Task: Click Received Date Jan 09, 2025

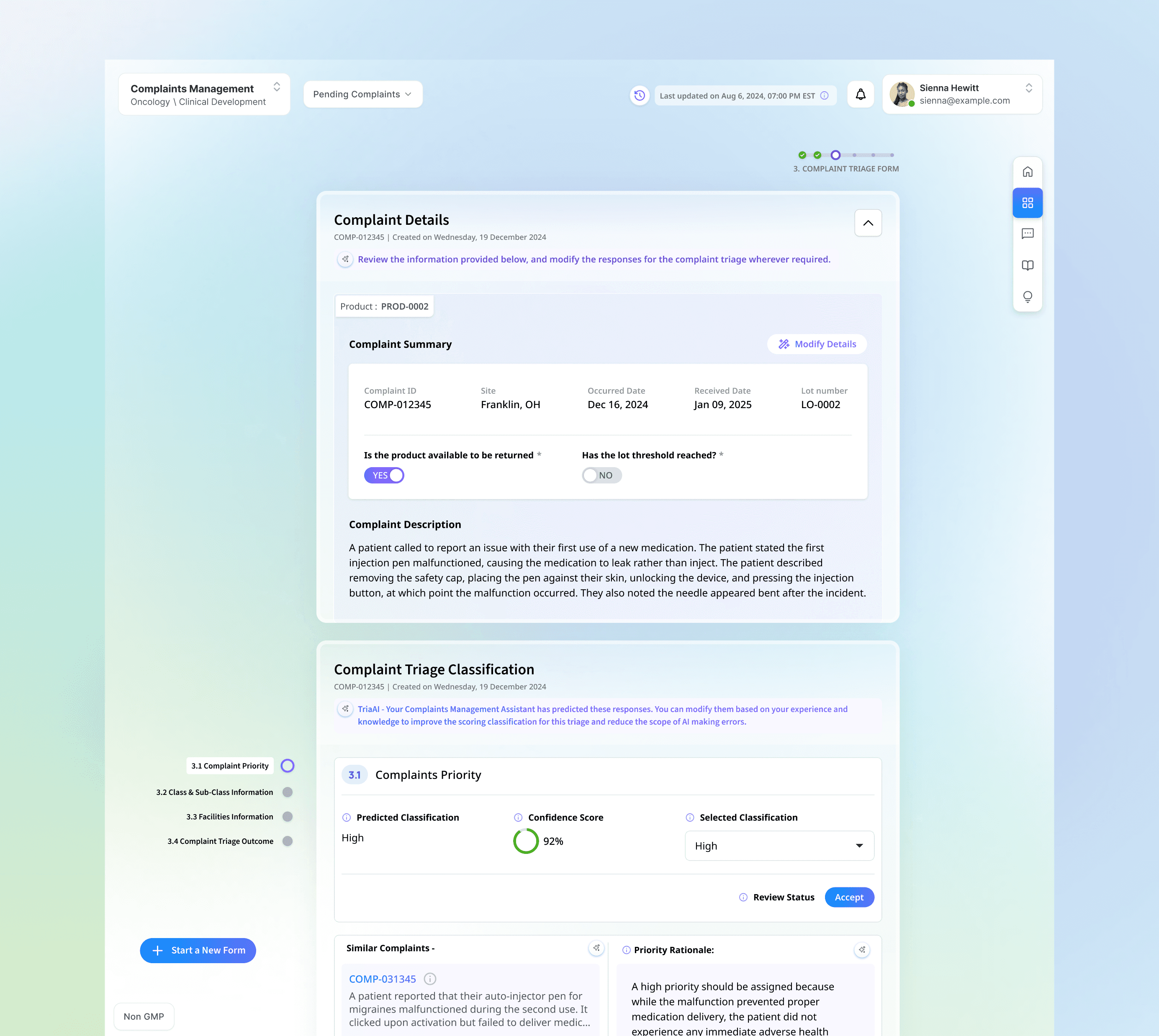Action: [723, 405]
